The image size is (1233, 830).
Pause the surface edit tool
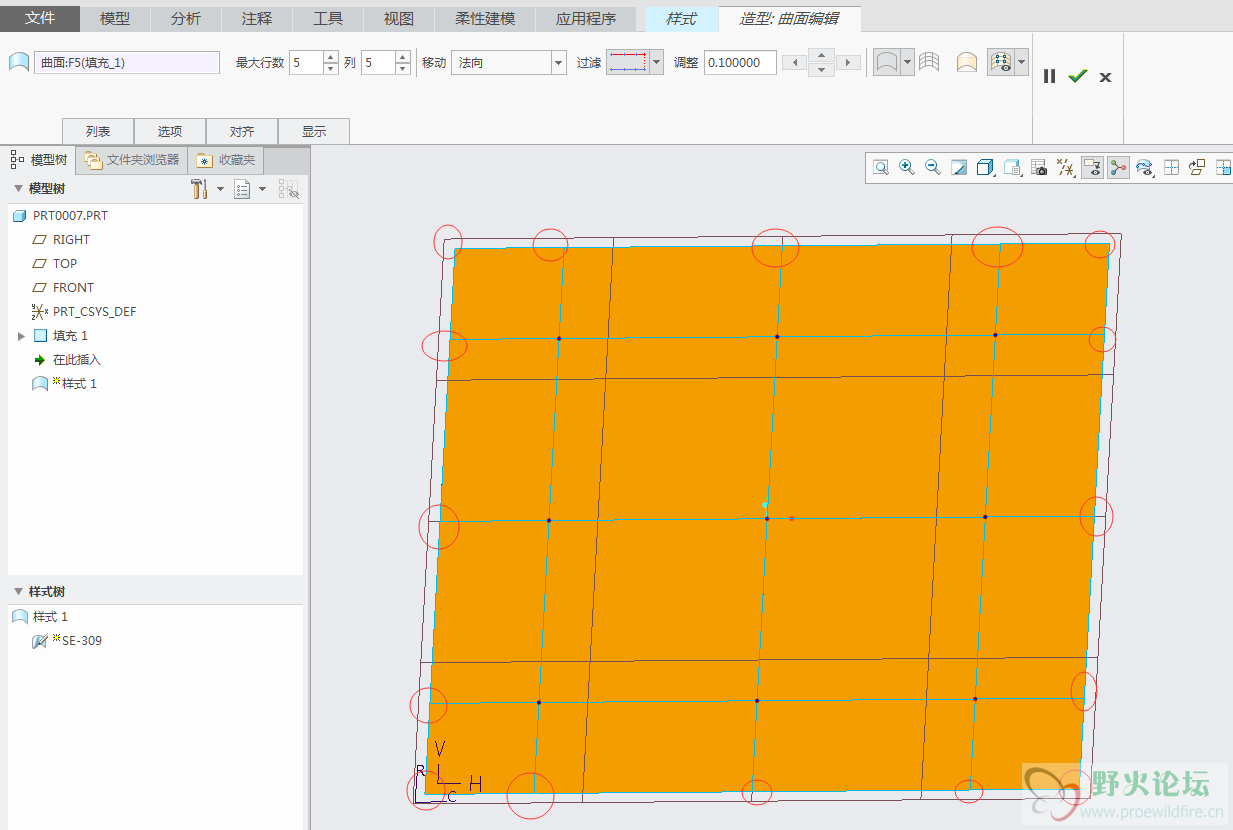pos(1049,76)
